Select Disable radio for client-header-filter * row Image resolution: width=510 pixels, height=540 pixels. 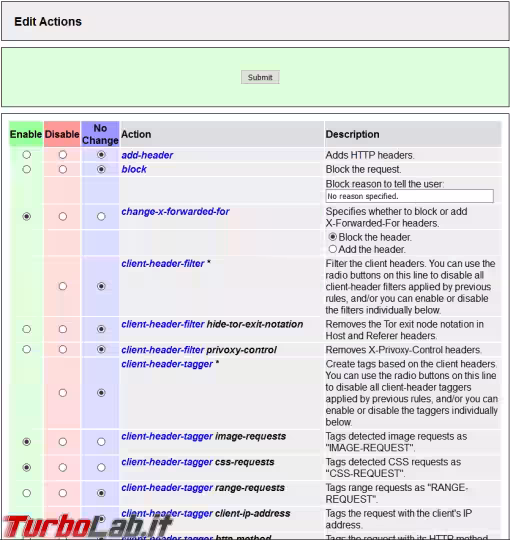(63, 286)
